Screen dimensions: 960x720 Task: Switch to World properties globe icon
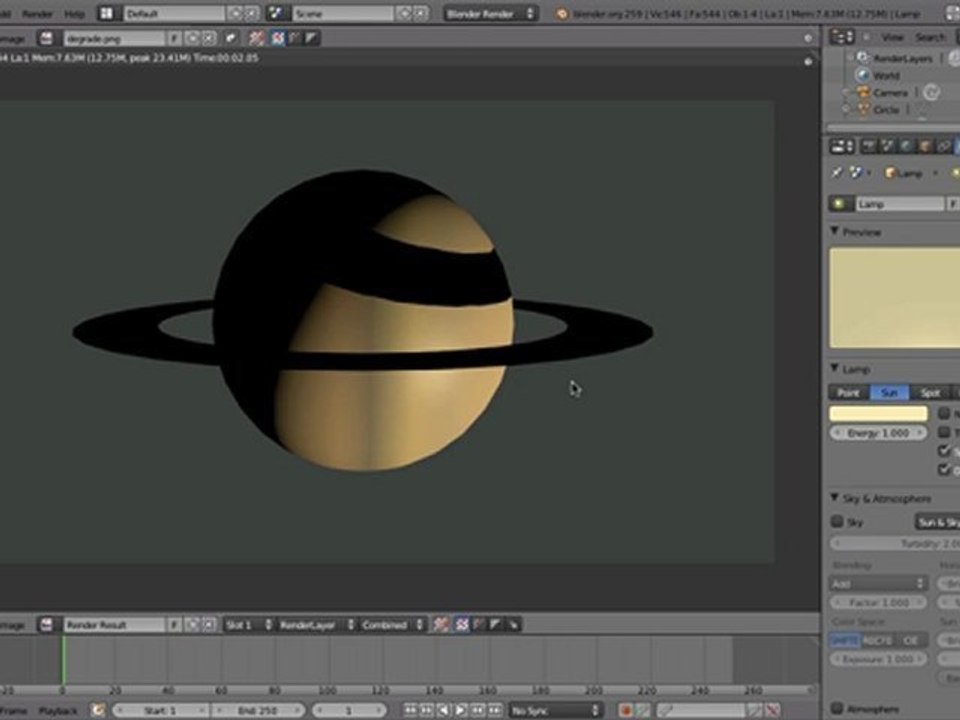[x=906, y=146]
